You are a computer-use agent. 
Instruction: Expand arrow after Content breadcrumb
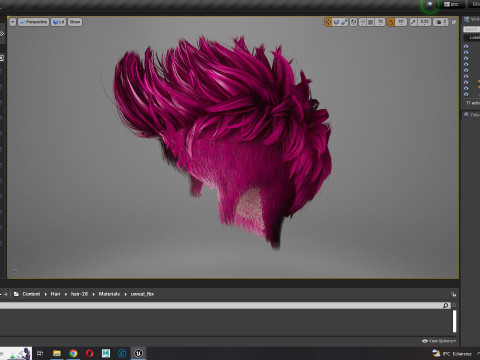tap(46, 294)
